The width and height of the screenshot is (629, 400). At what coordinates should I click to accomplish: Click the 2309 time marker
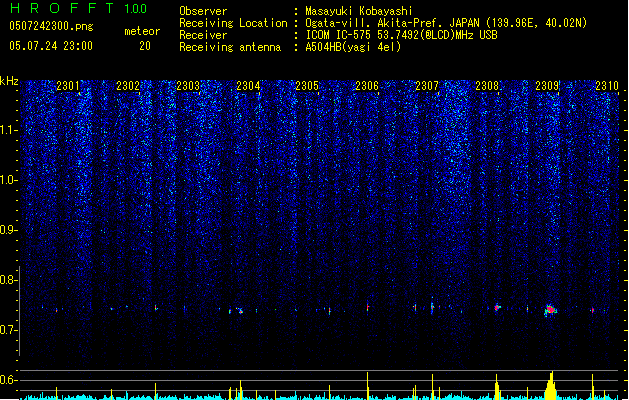(x=547, y=86)
